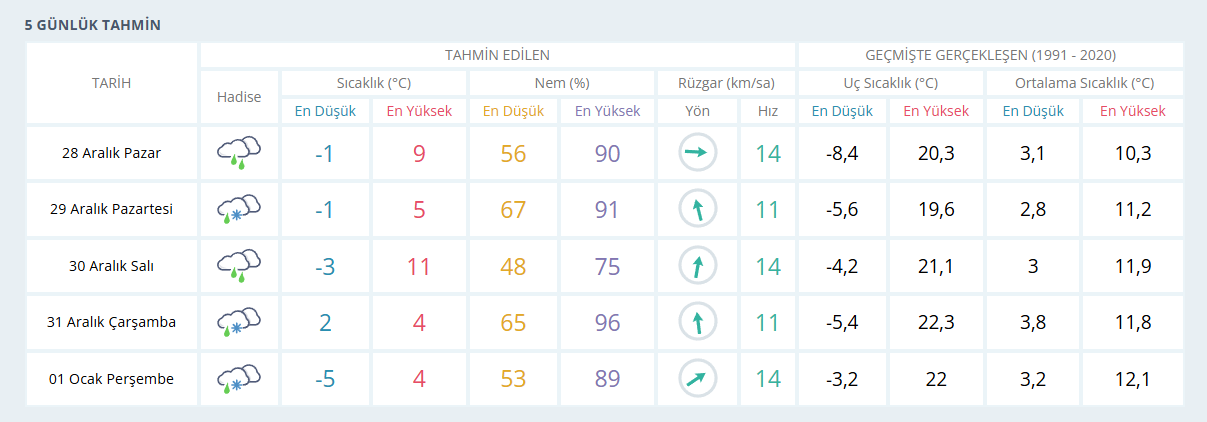Select the TAHMİN EDİLEN header

(497, 55)
